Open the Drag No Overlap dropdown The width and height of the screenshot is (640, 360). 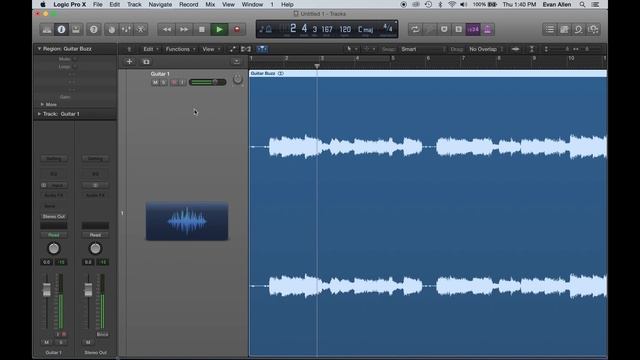[486, 49]
